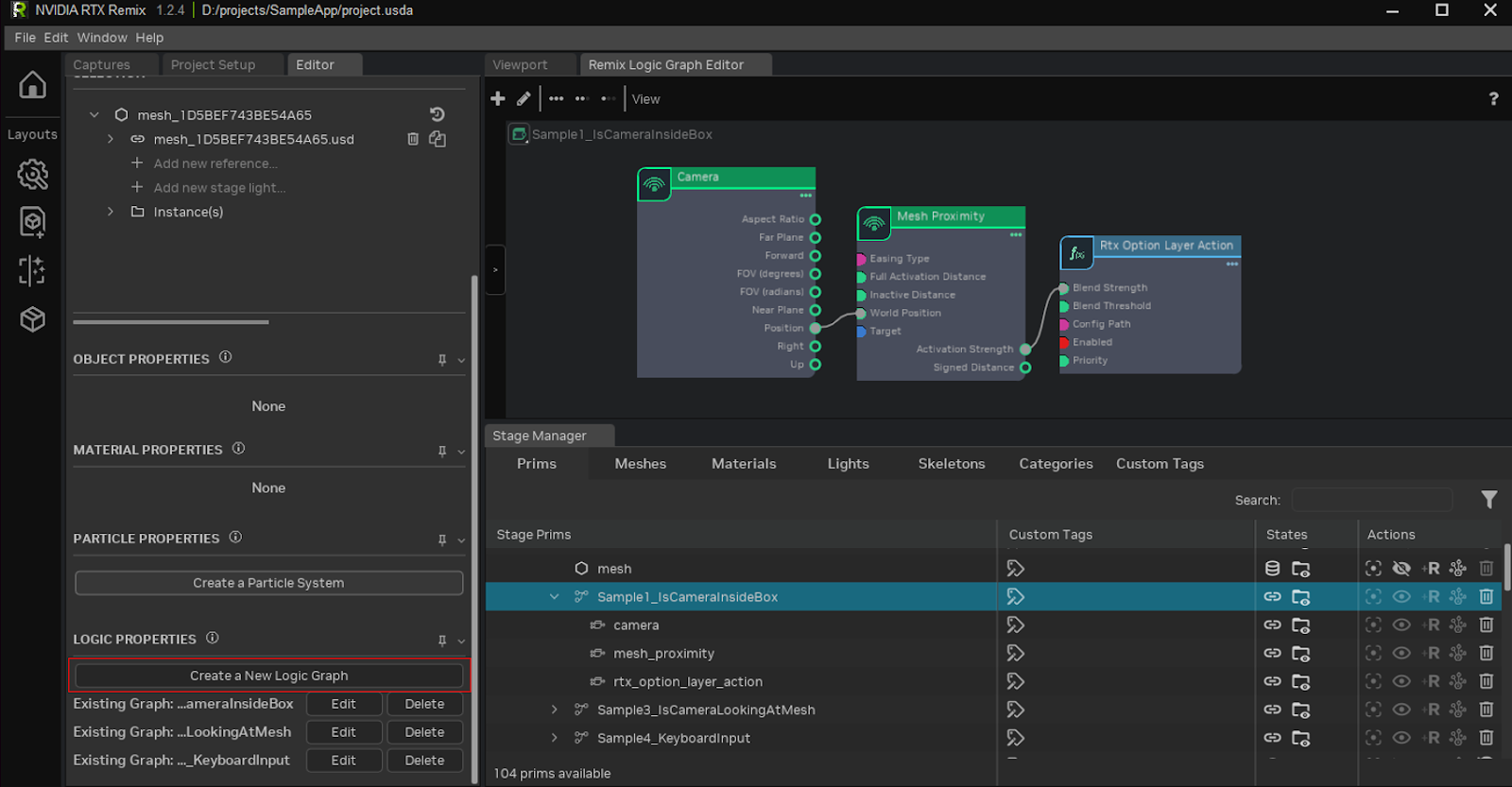Pin the PARTICLE PROPERTIES section
The width and height of the screenshot is (1512, 787).
pos(442,539)
